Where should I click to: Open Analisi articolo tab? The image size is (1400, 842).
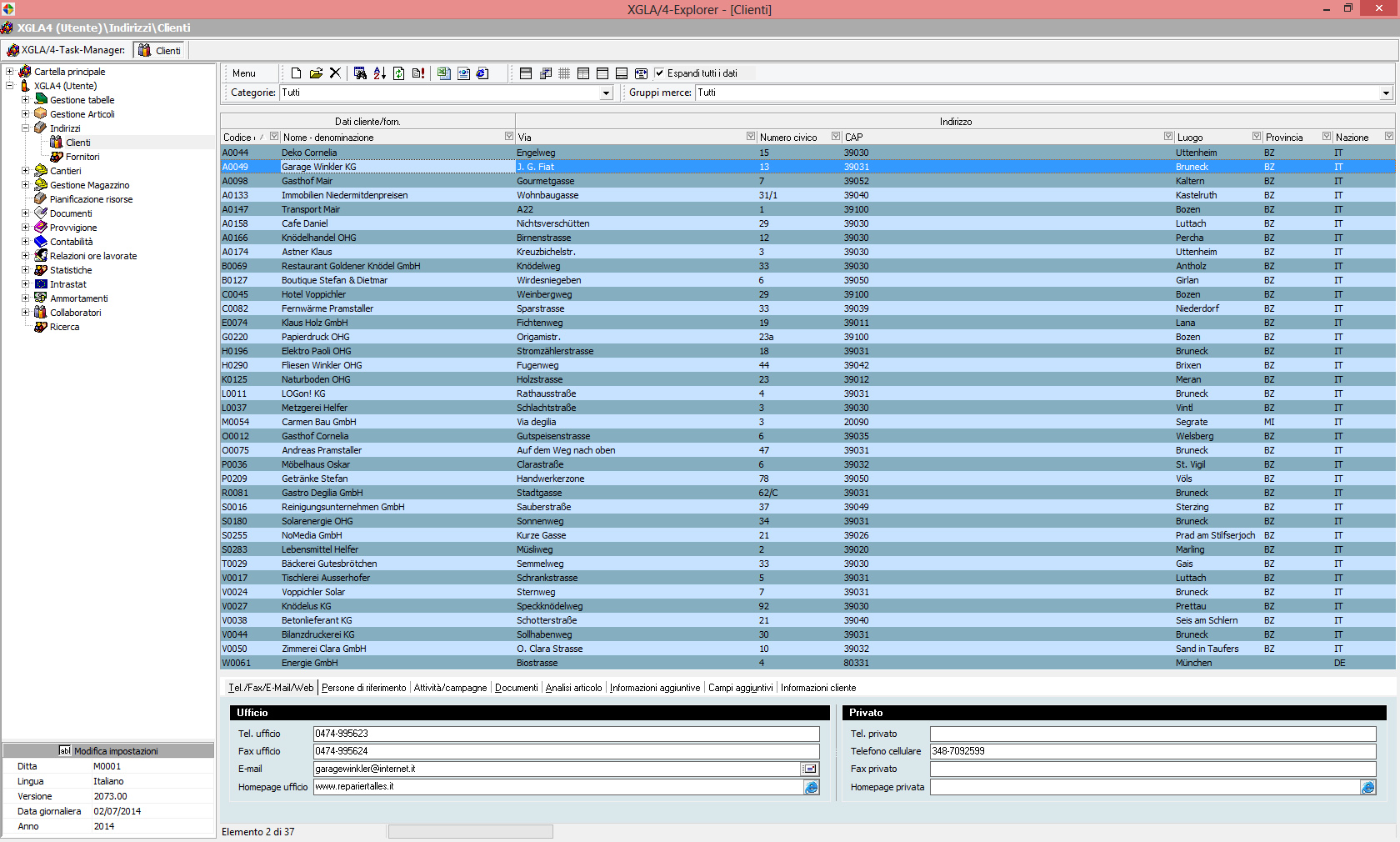573,688
